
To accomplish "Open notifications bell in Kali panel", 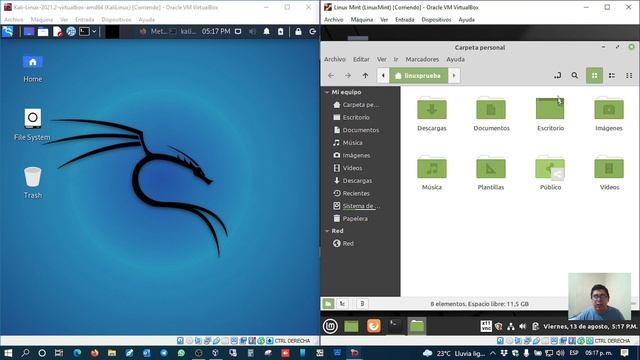I will (x=267, y=31).
